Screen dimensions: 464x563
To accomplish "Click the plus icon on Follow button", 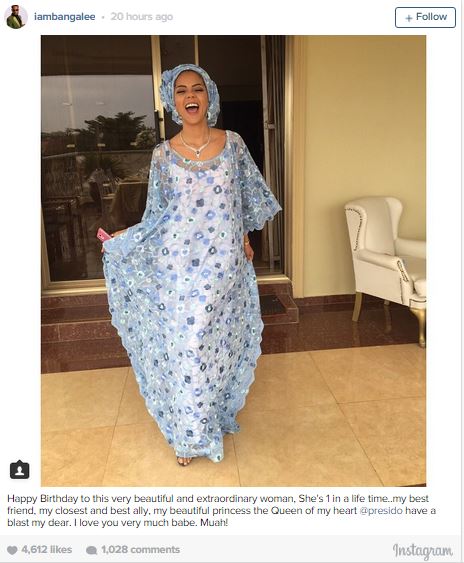I will [x=408, y=18].
